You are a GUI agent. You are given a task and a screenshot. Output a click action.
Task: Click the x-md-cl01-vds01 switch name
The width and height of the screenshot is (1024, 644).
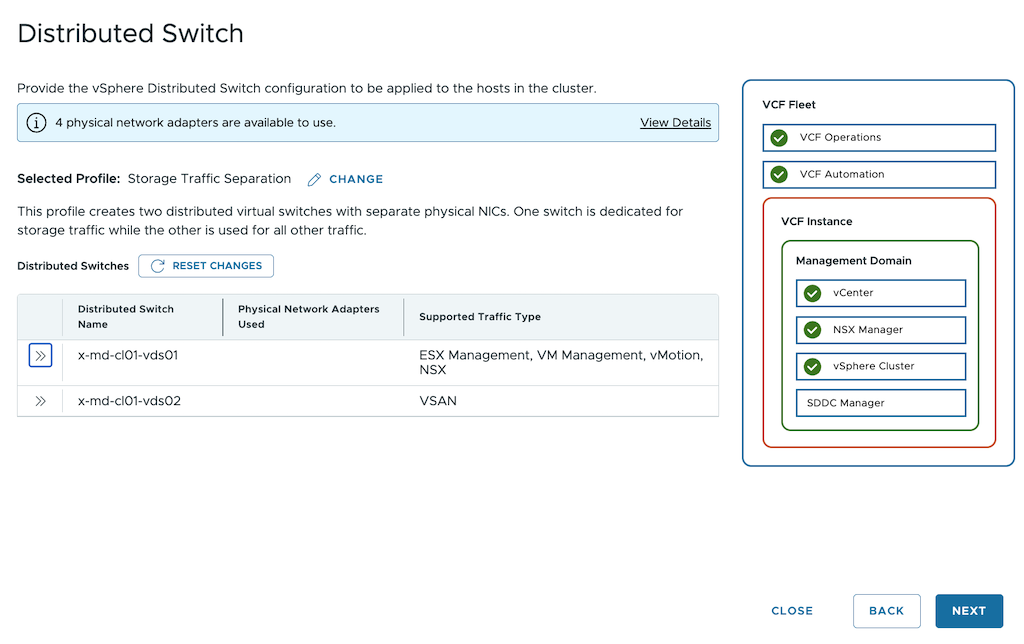tap(128, 355)
